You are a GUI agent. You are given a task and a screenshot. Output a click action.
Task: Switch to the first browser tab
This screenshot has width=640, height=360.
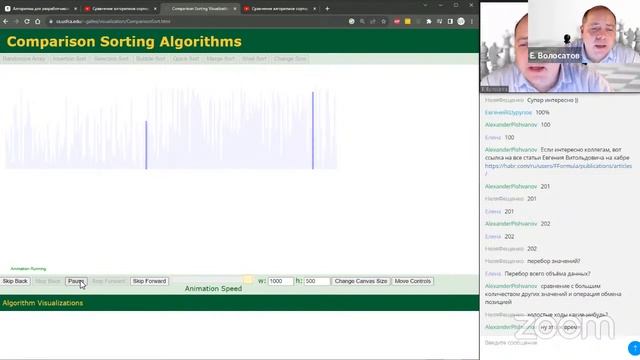(x=40, y=9)
